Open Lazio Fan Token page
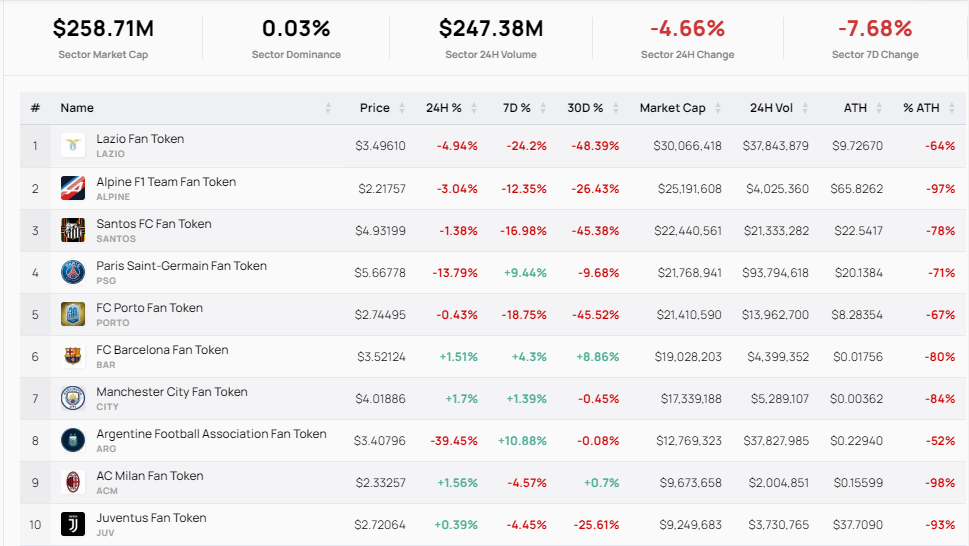The width and height of the screenshot is (969, 546). coord(140,139)
